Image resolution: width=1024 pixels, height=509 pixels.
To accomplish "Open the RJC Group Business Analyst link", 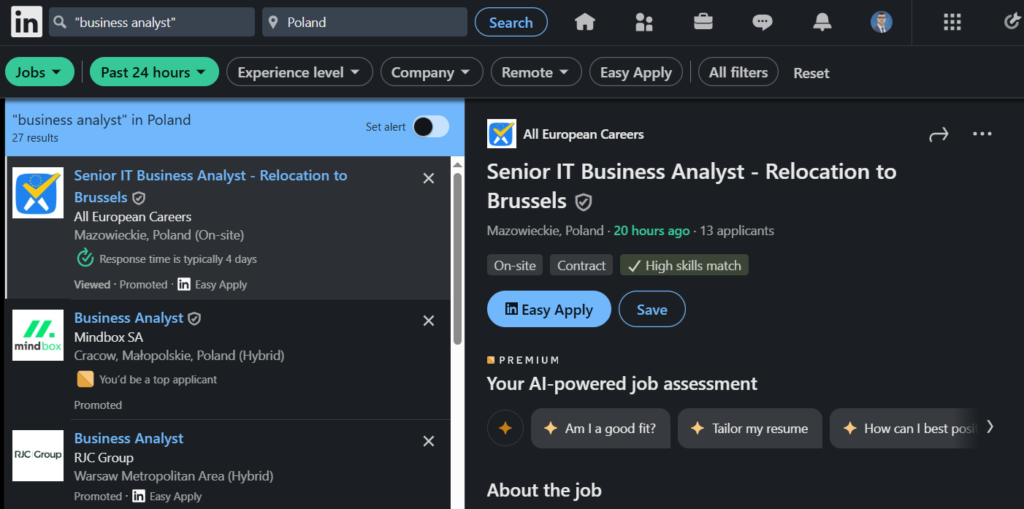I will (x=129, y=438).
